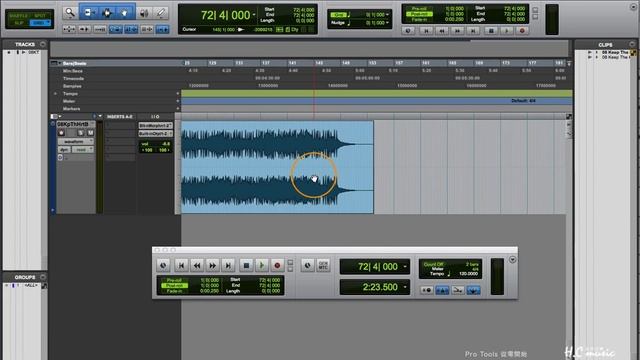640x360 pixels.
Task: Open the track output path selector
Action: [156, 133]
